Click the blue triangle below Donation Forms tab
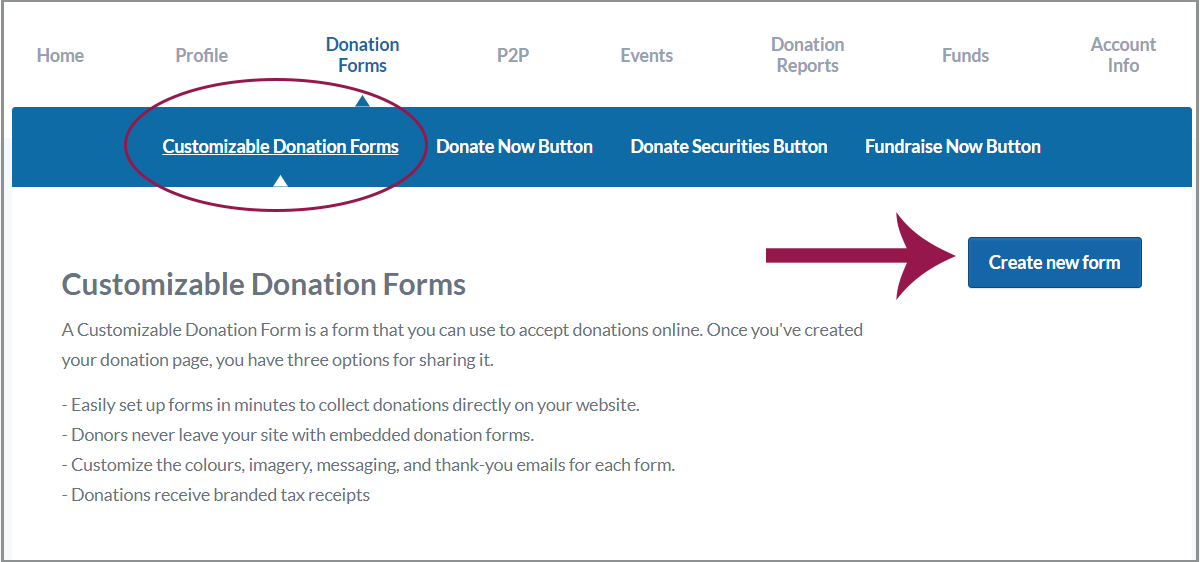 click(362, 100)
